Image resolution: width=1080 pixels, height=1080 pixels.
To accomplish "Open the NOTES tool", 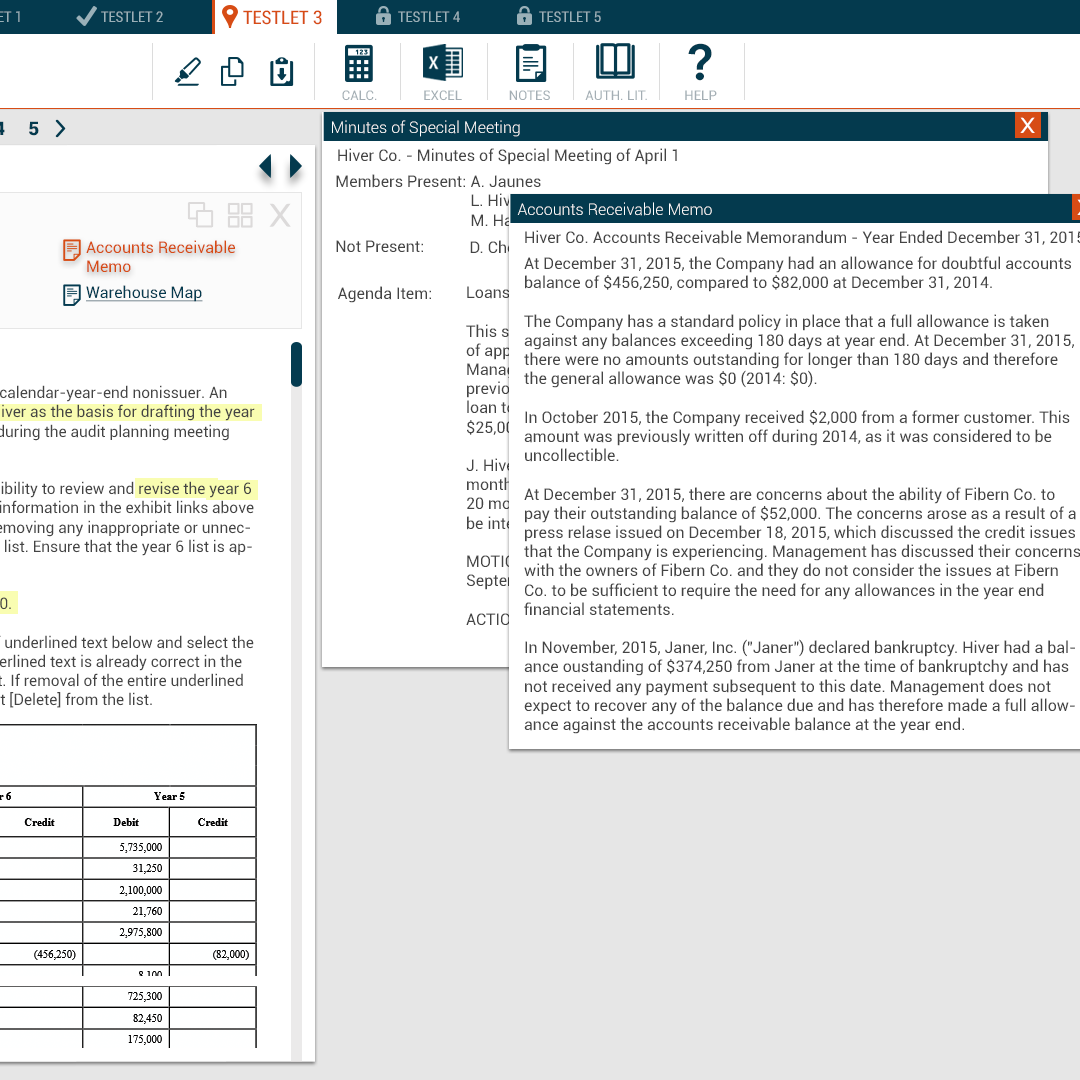I will pos(530,72).
